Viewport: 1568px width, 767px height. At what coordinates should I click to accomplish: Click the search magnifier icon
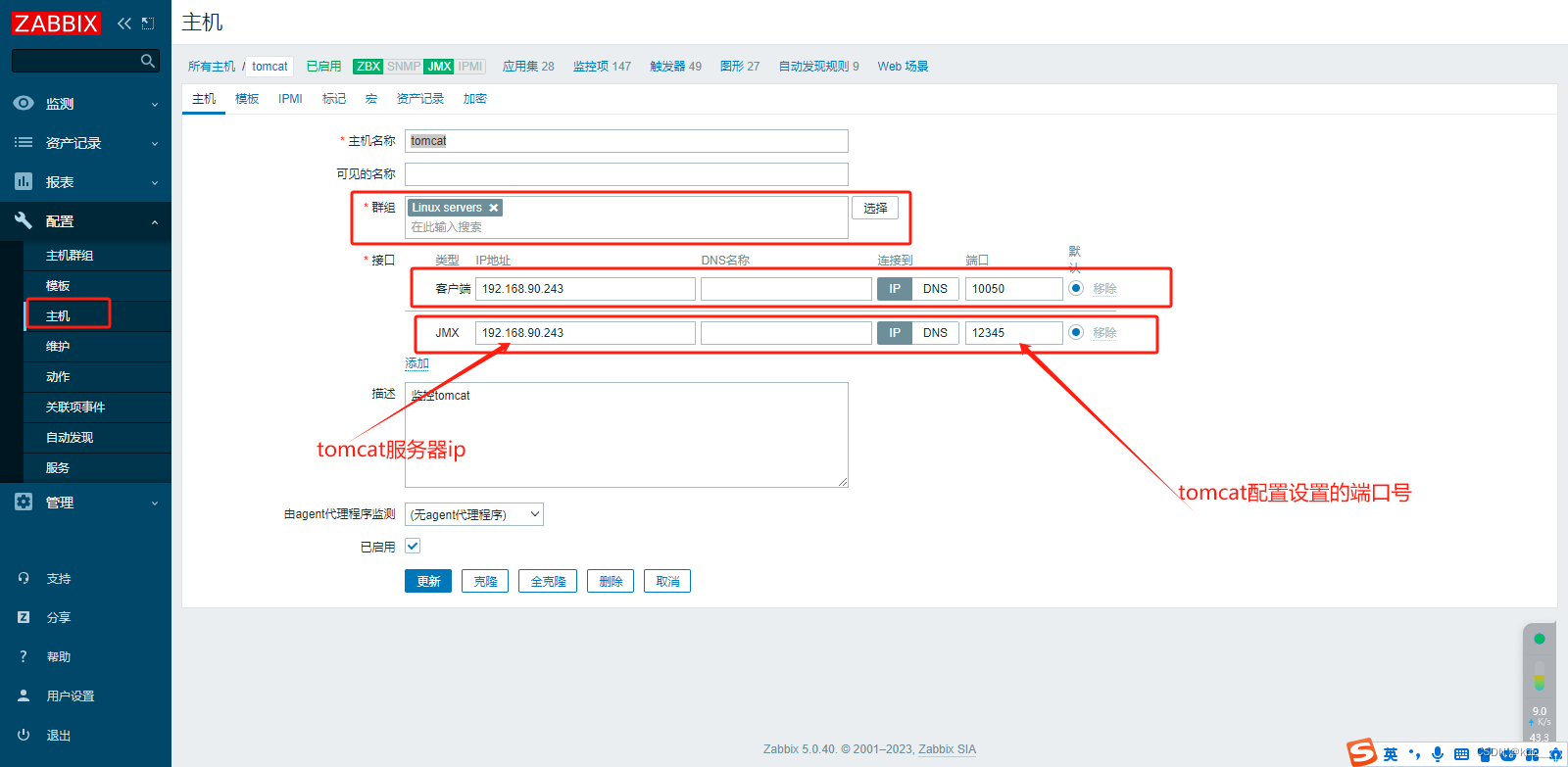pyautogui.click(x=148, y=61)
